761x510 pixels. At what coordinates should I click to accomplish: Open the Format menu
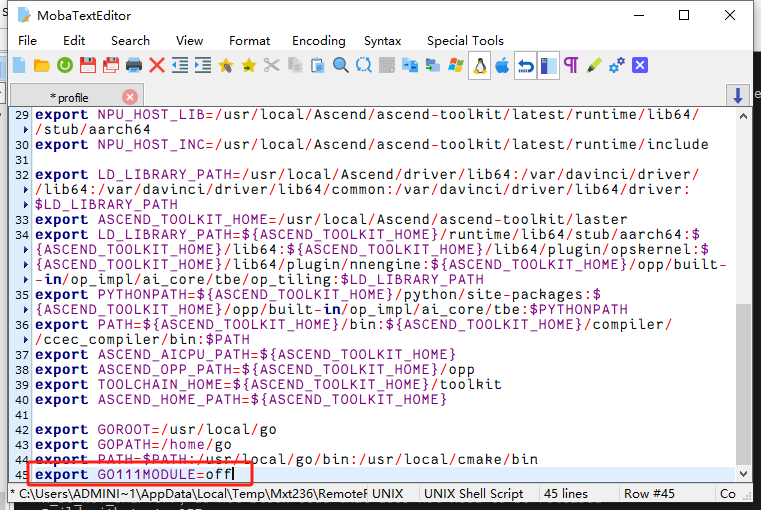coord(249,41)
